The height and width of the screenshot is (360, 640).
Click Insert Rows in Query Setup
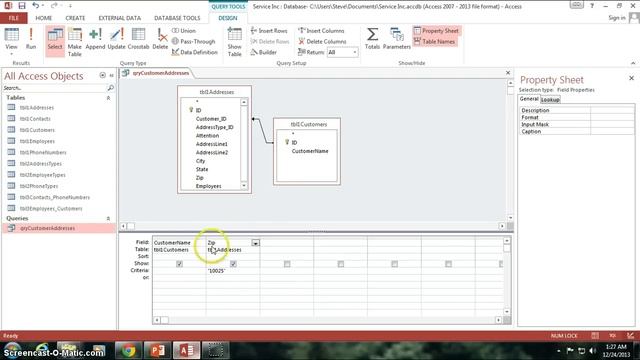[x=269, y=31]
